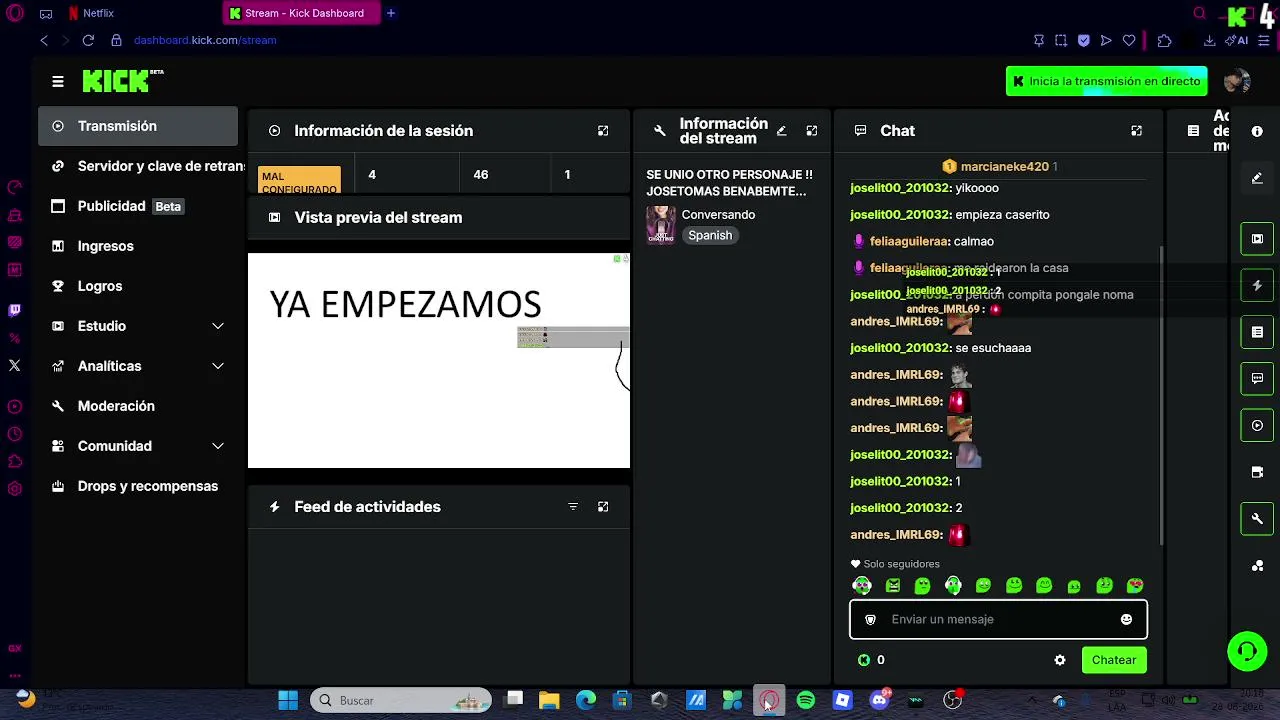This screenshot has height=720, width=1280.
Task: Open browser extensions puzzle icon
Action: point(1164,41)
